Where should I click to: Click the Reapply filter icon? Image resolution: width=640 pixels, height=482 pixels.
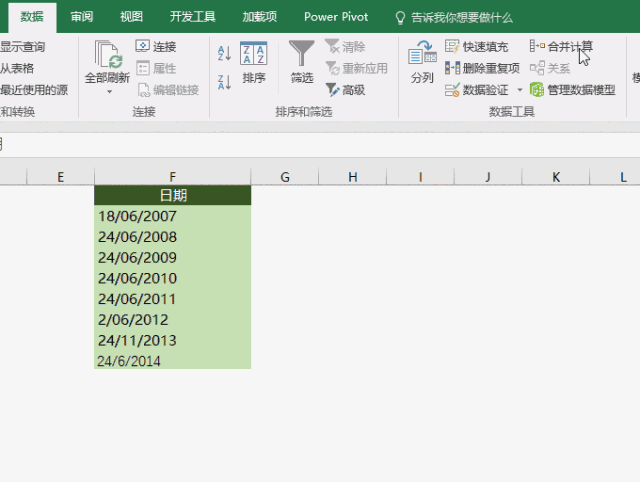click(x=333, y=68)
